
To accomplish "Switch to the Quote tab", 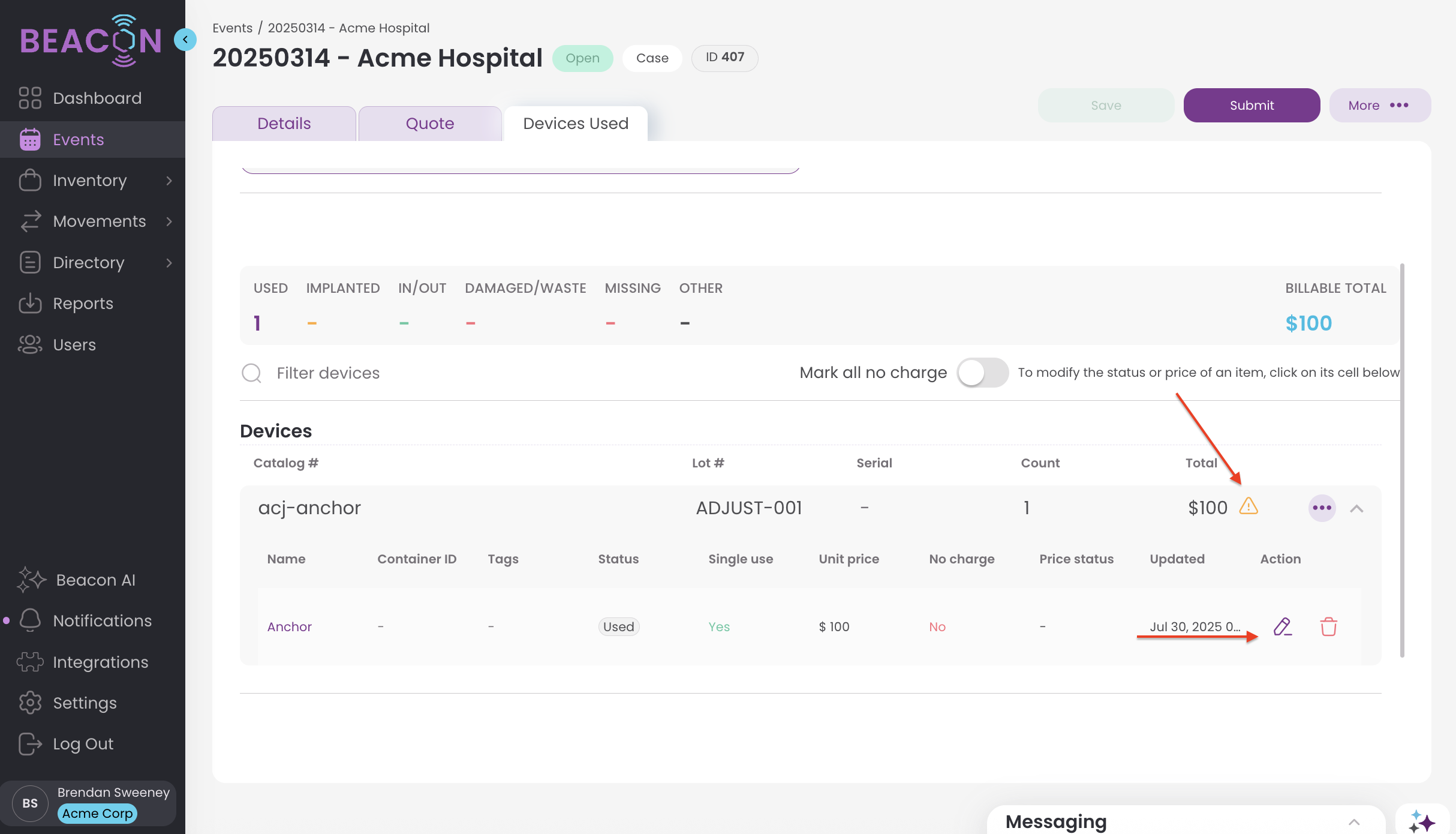I will coord(429,124).
